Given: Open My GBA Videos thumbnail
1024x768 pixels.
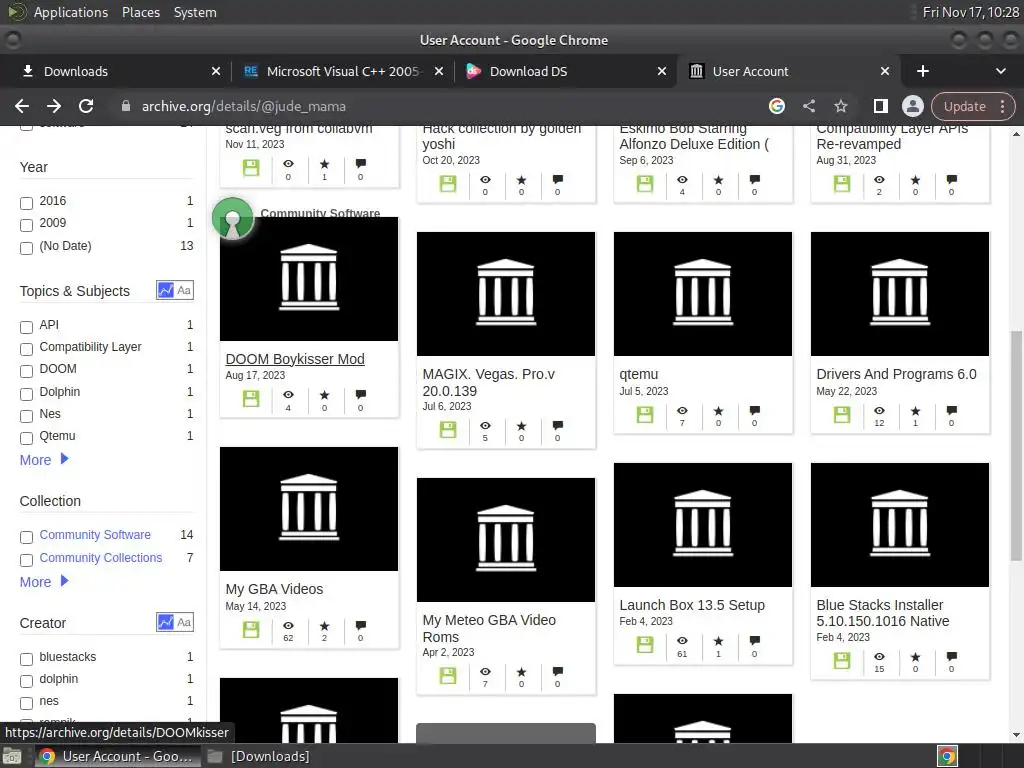Looking at the screenshot, I should pos(309,509).
